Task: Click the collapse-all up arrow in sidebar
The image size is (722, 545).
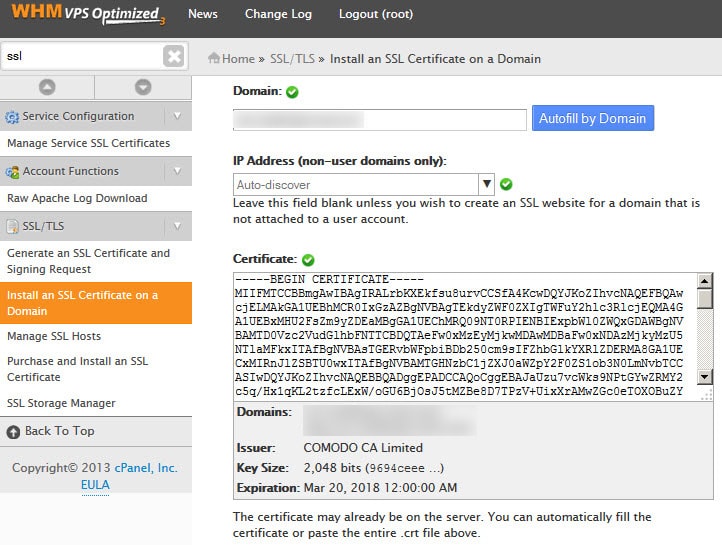Action: click(x=47, y=87)
